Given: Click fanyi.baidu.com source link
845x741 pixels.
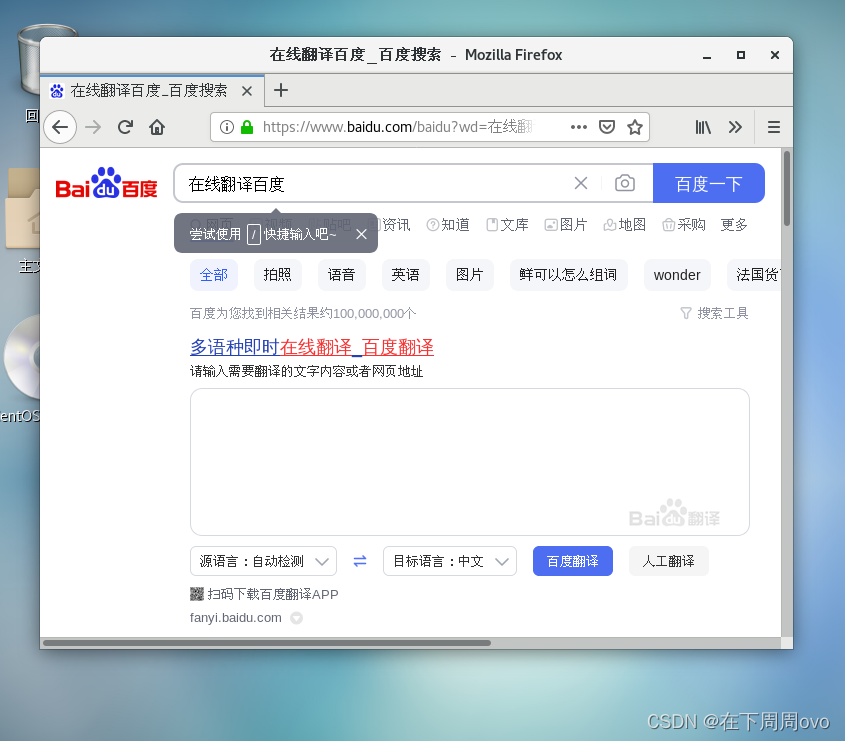Looking at the screenshot, I should pyautogui.click(x=236, y=618).
